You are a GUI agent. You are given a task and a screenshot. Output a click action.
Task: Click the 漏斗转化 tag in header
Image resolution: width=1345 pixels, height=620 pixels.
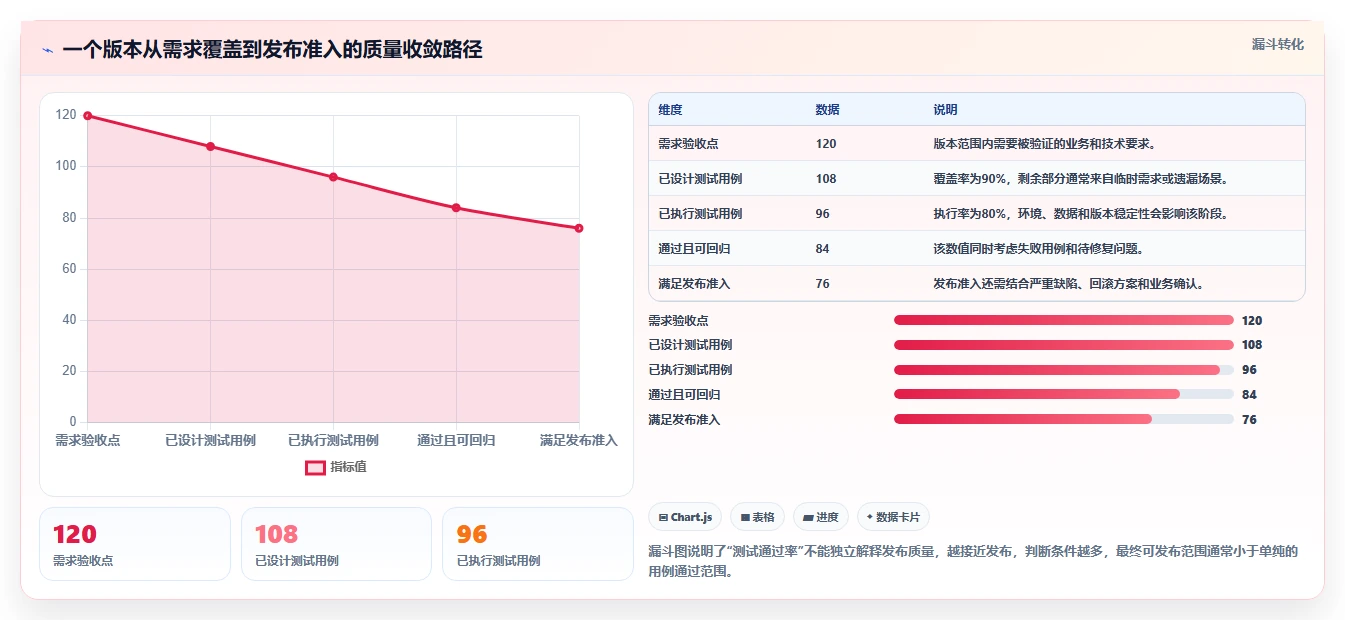tap(1278, 44)
